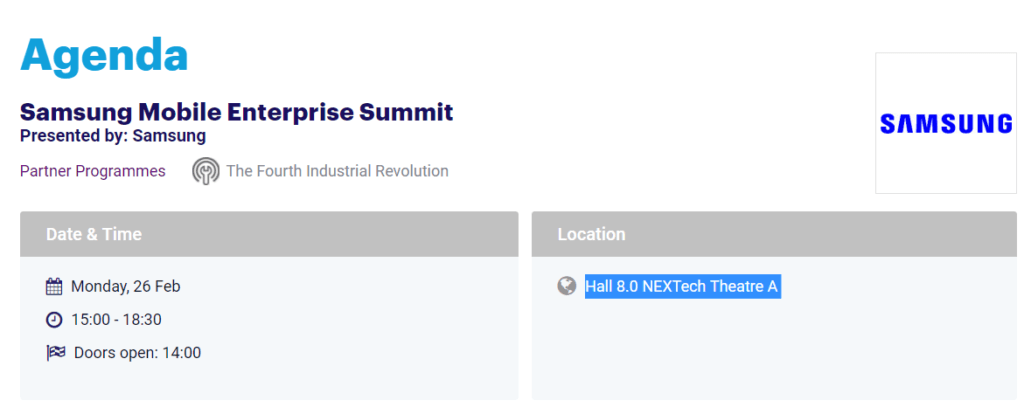Click the Agenda page heading
The image size is (1024, 414).
point(104,55)
